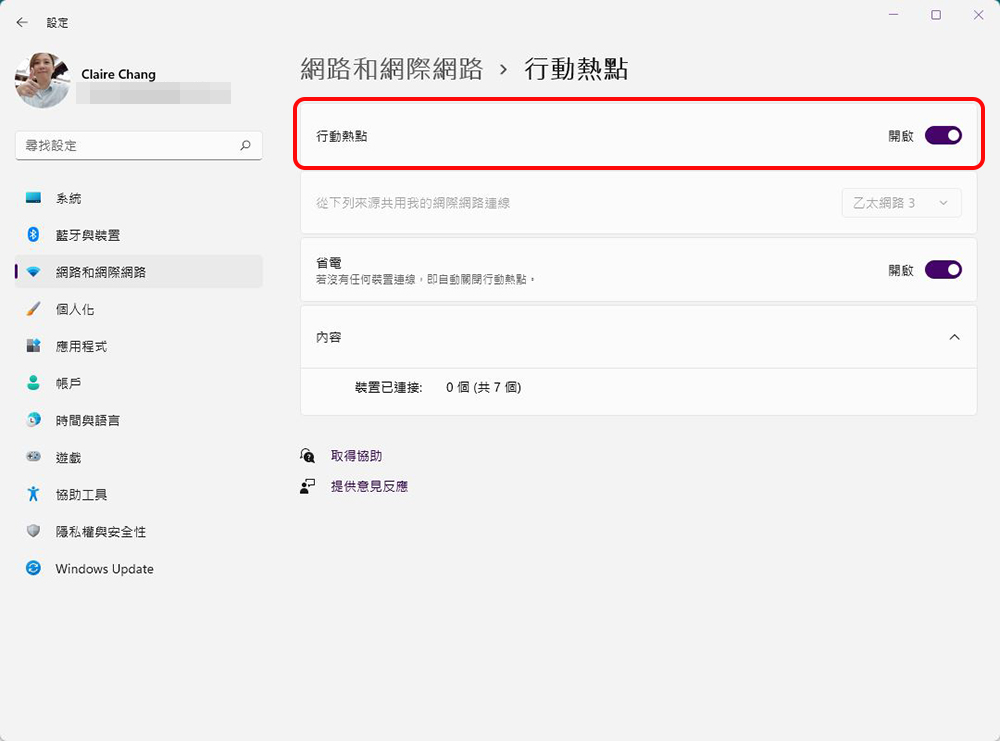
Task: Click the 取得協助 help link
Action: point(356,456)
